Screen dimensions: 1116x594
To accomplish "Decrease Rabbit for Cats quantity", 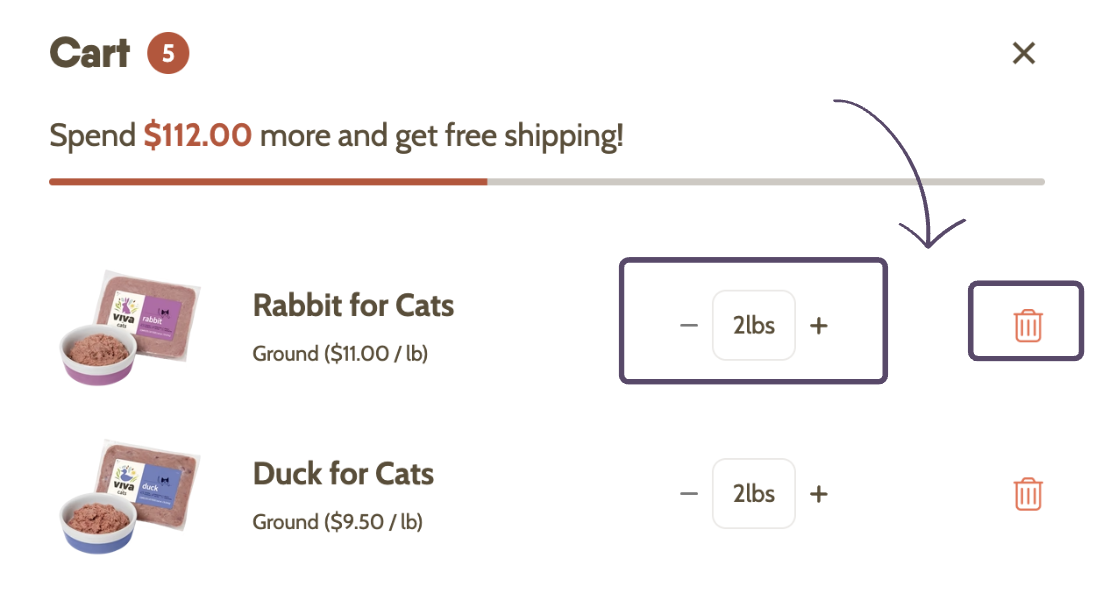I will point(688,326).
